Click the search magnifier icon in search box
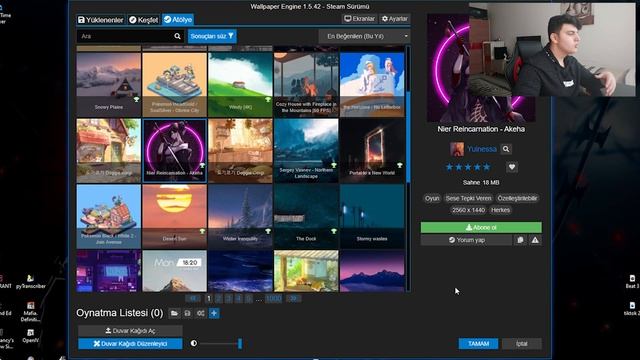The width and height of the screenshot is (640, 360). [x=177, y=36]
